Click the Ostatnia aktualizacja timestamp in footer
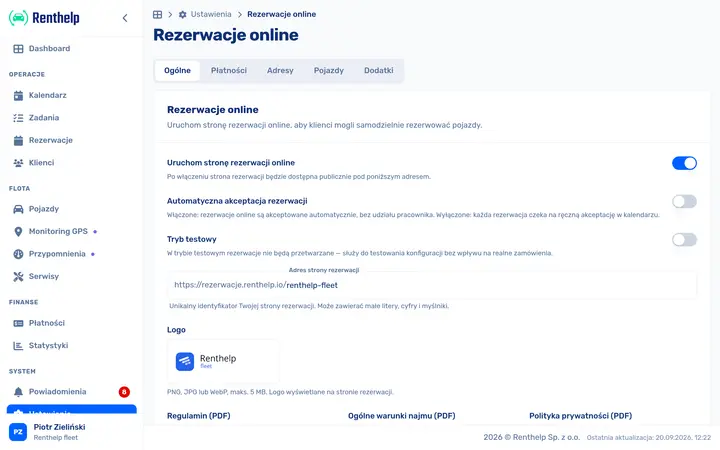Viewport: 720px width, 450px height. (x=648, y=438)
